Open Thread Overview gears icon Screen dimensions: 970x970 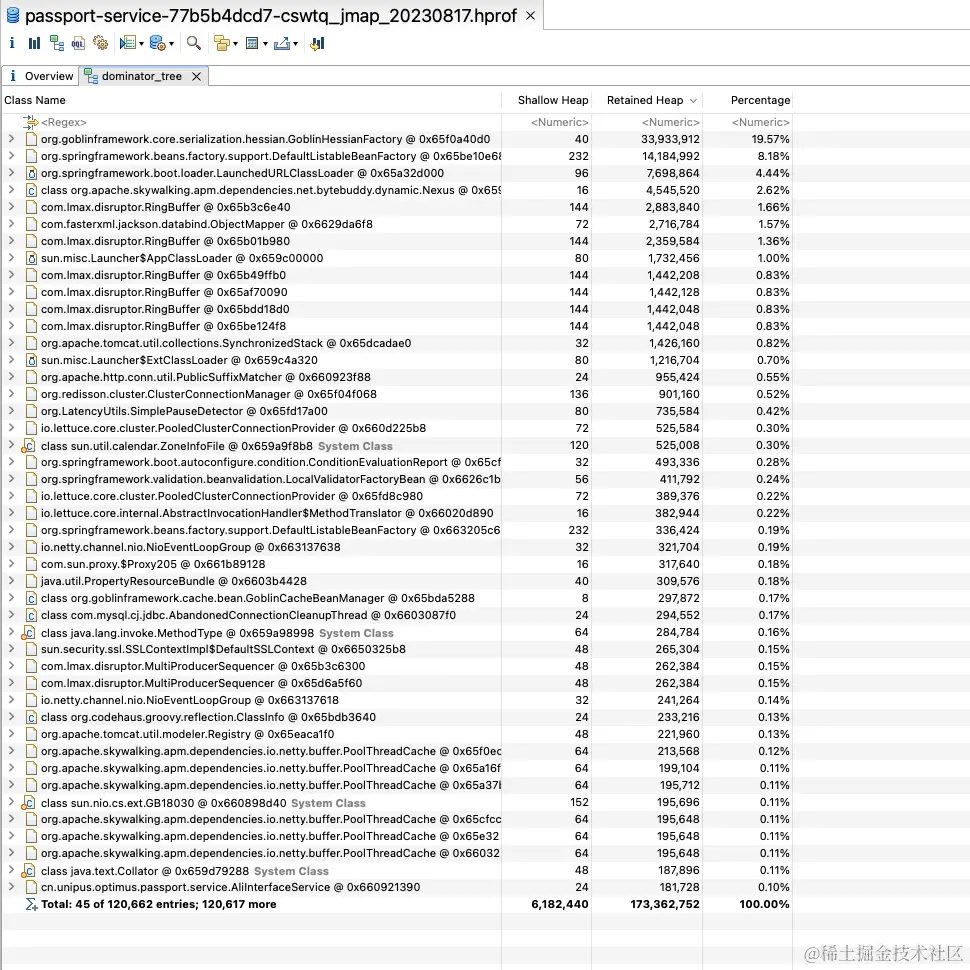click(x=100, y=43)
